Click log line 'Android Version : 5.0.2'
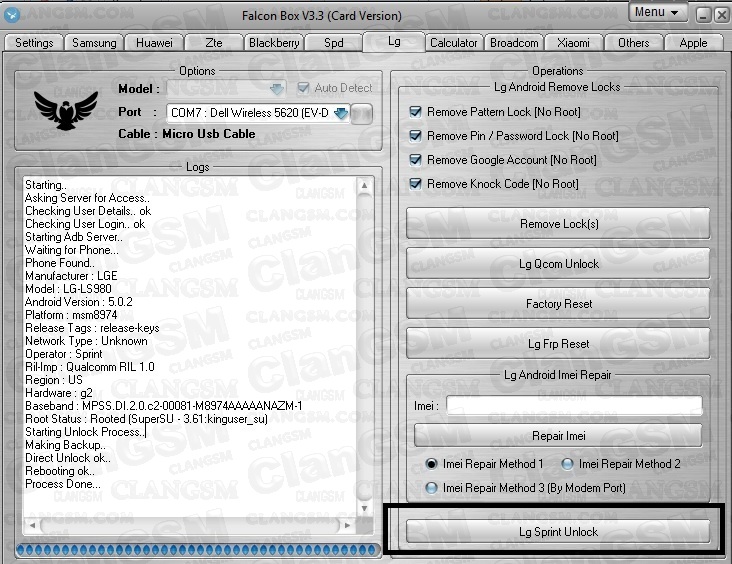The height and width of the screenshot is (564, 732). click(78, 302)
